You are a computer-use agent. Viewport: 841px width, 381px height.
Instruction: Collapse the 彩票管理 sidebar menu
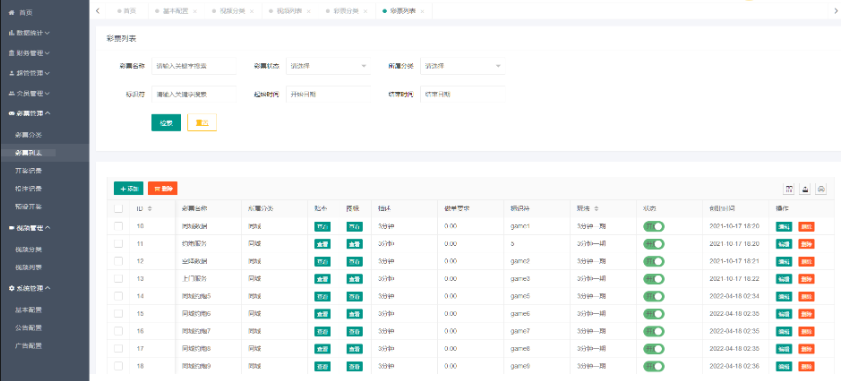click(x=45, y=113)
